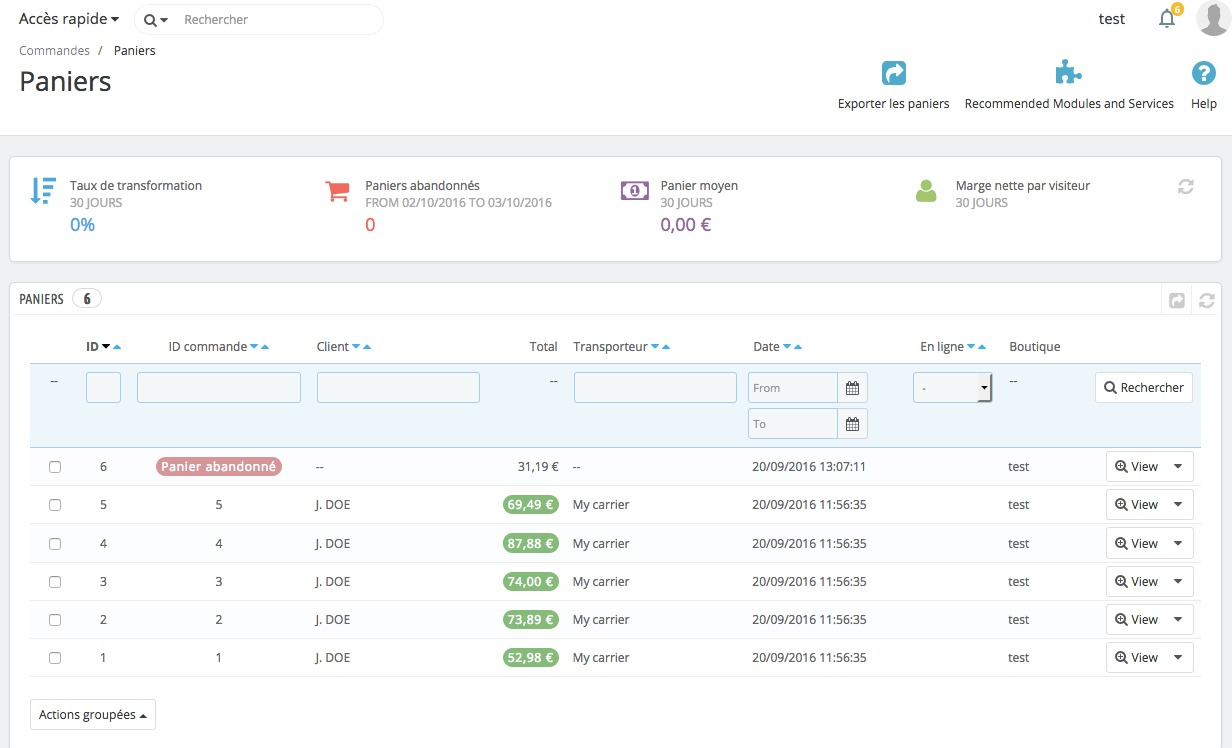Viewport: 1232px width, 748px height.
Task: Expand View options arrow for cart 5
Action: click(x=1177, y=505)
